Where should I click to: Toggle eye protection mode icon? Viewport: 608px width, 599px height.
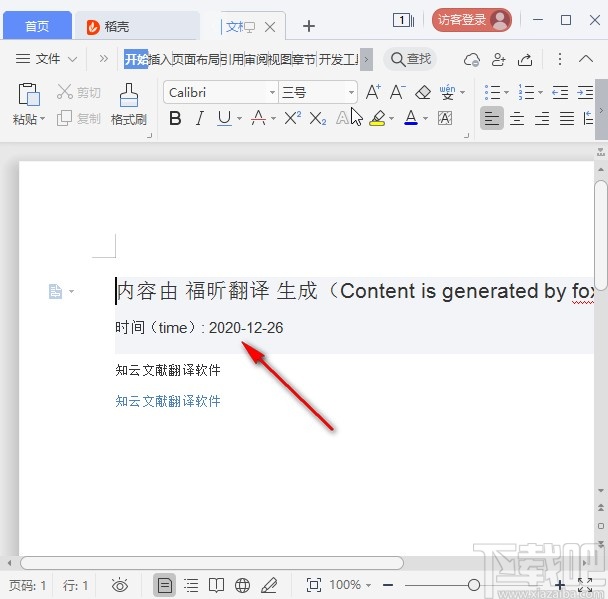[120, 585]
